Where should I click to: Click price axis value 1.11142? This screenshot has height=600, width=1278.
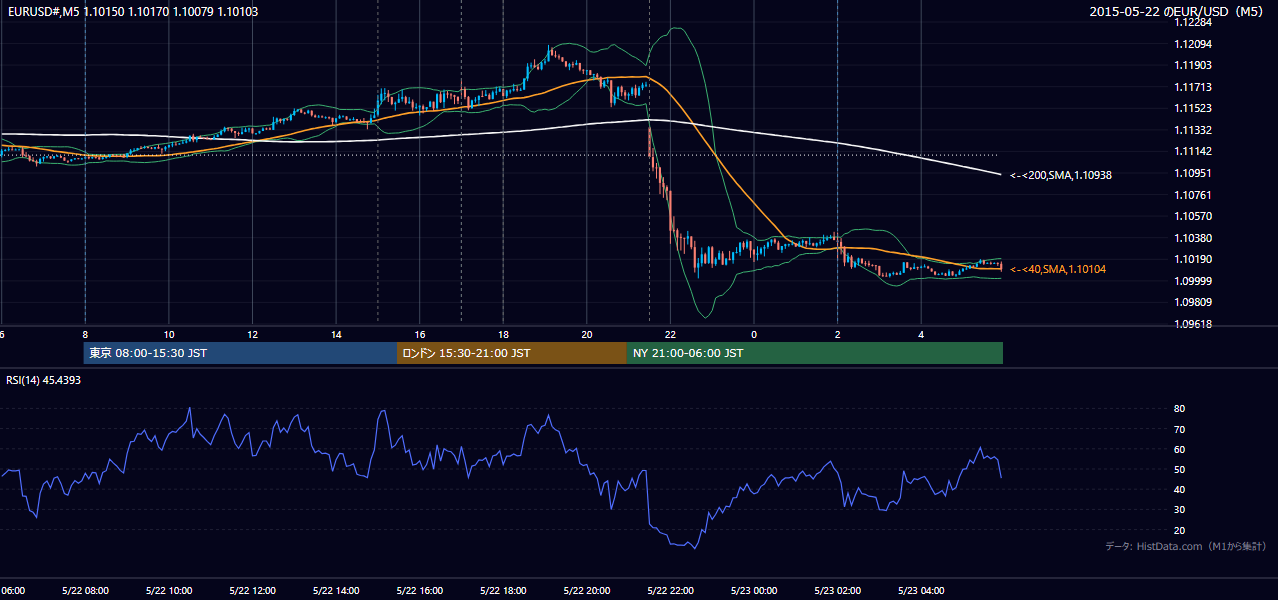pos(1194,151)
